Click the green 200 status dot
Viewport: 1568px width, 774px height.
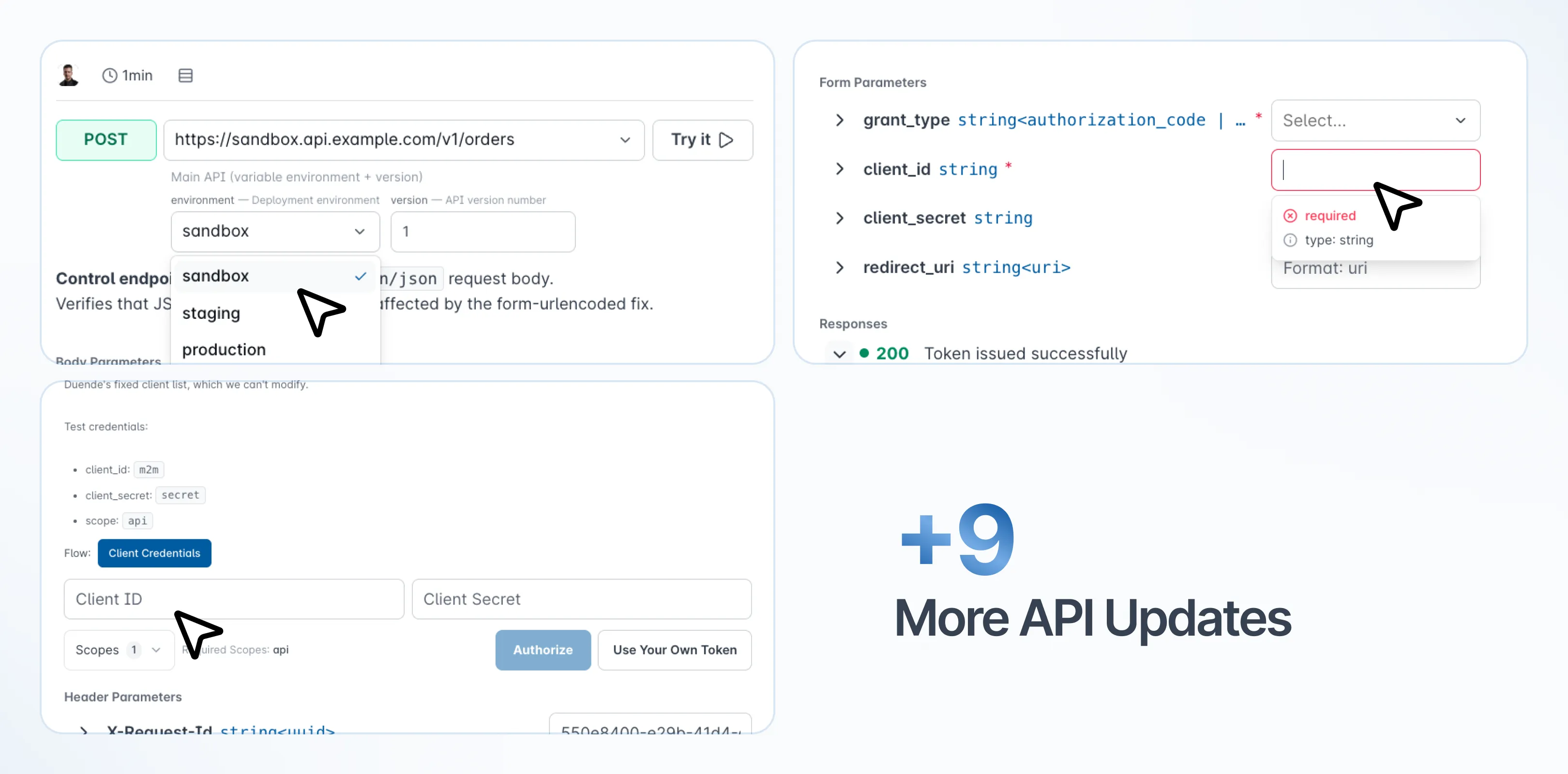click(864, 353)
